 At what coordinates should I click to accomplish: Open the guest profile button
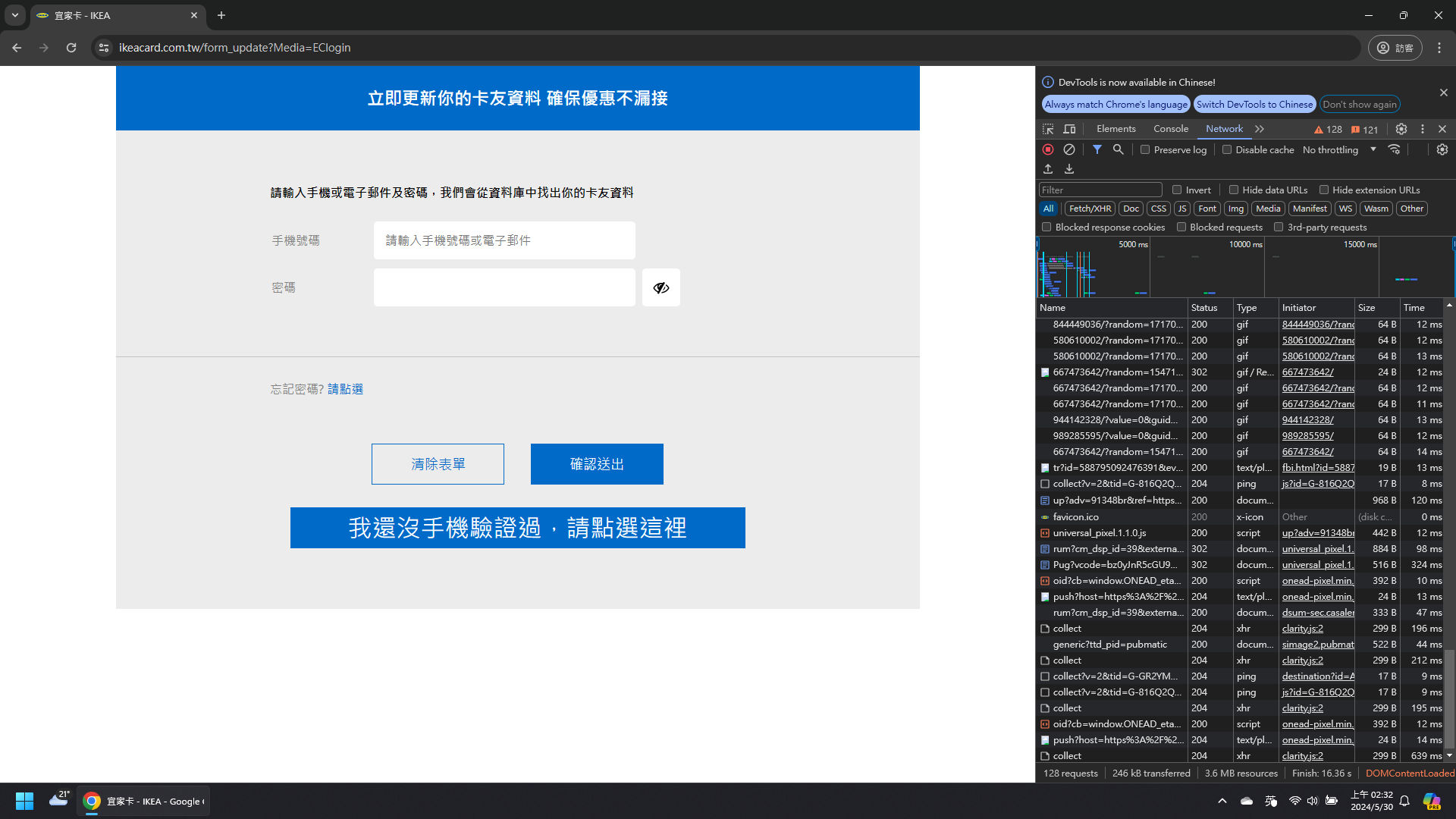pos(1395,47)
